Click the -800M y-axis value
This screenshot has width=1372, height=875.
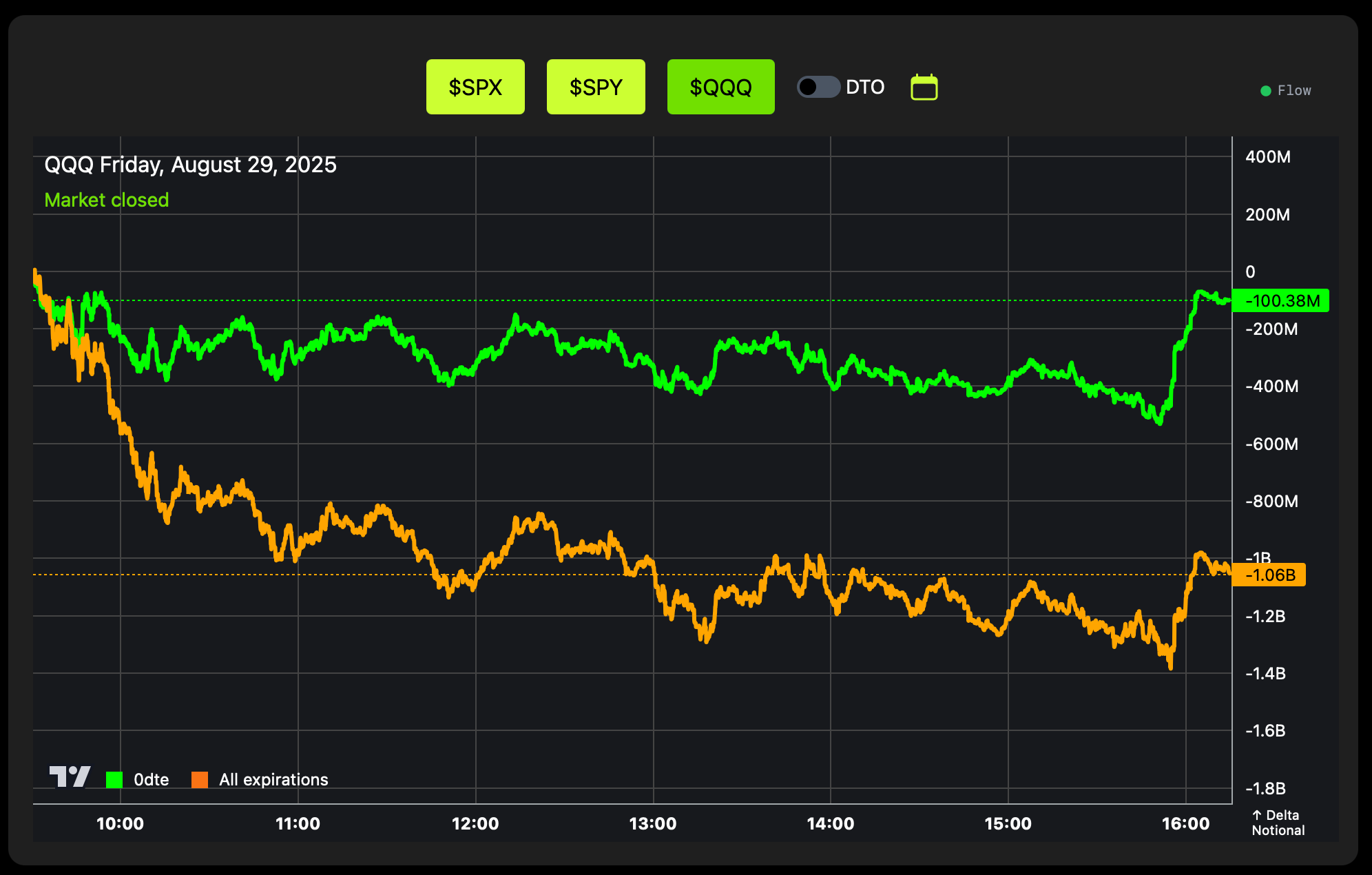1271,501
